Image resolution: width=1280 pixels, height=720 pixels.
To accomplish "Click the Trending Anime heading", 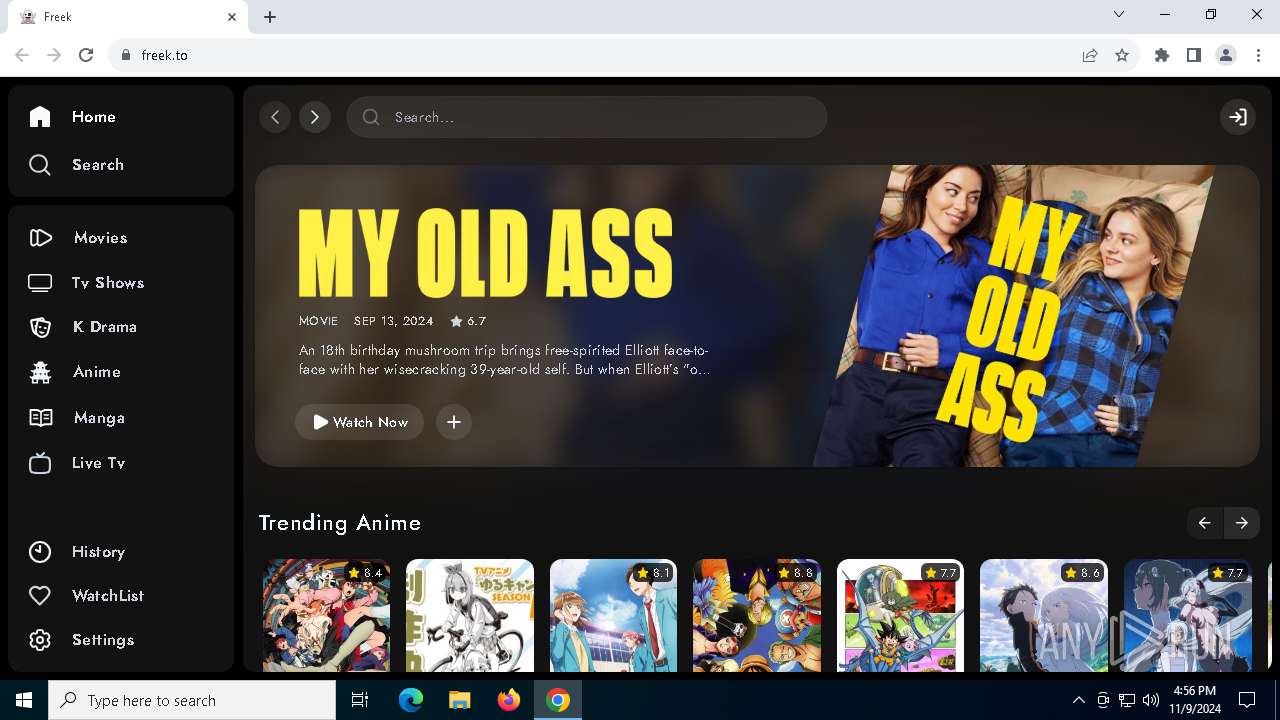I will pos(340,523).
